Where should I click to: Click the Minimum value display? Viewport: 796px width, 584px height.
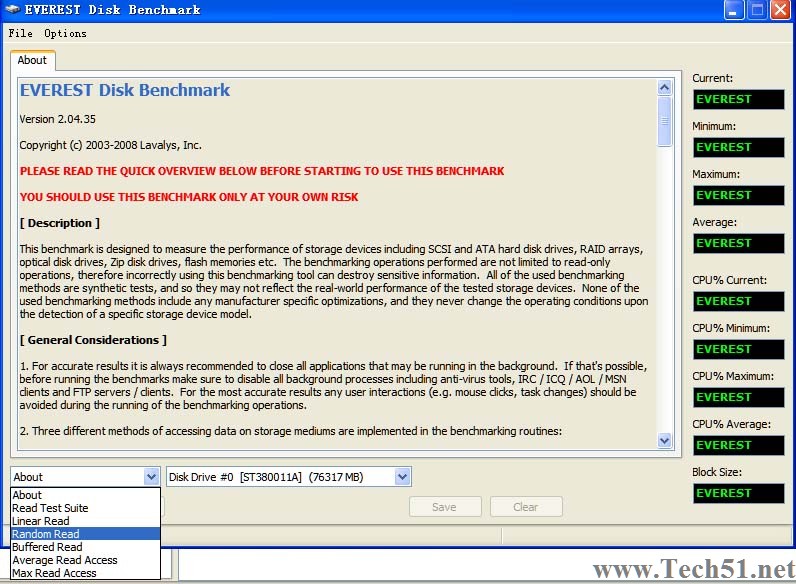point(739,147)
